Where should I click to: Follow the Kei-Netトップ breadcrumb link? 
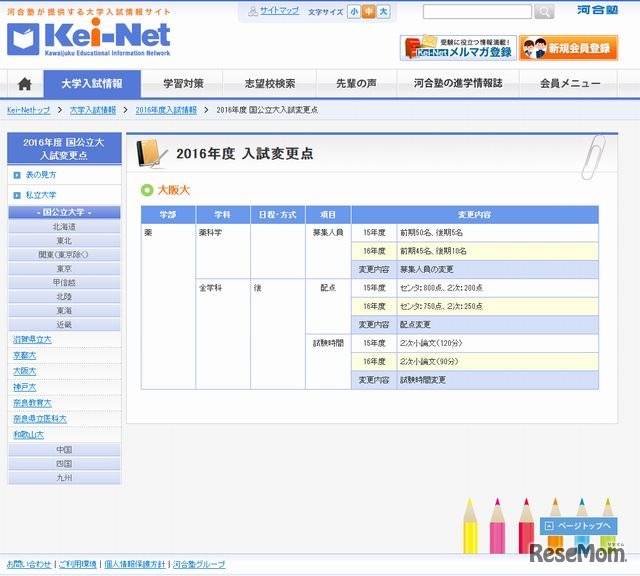pos(29,110)
